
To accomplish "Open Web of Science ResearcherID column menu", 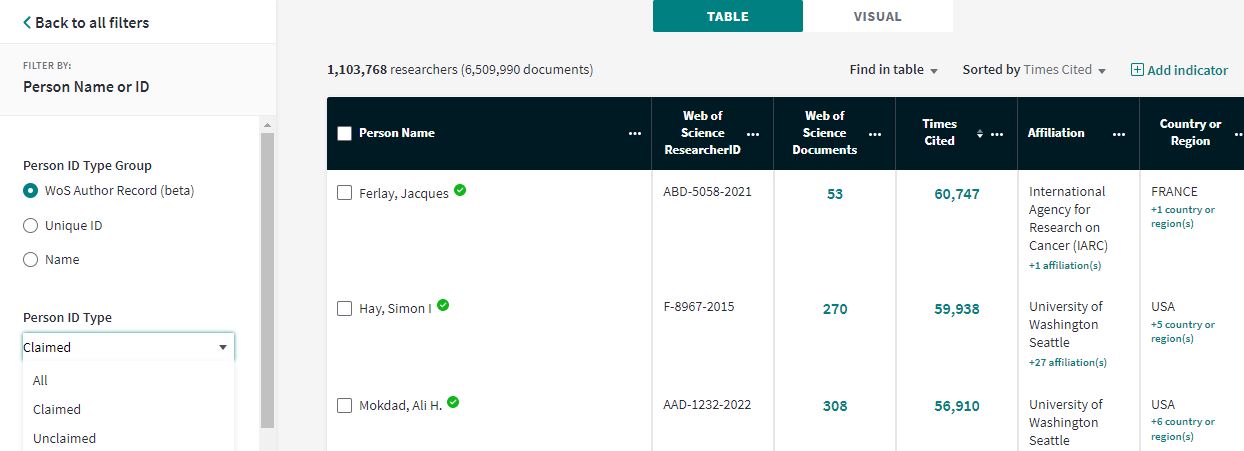I will pyautogui.click(x=753, y=133).
